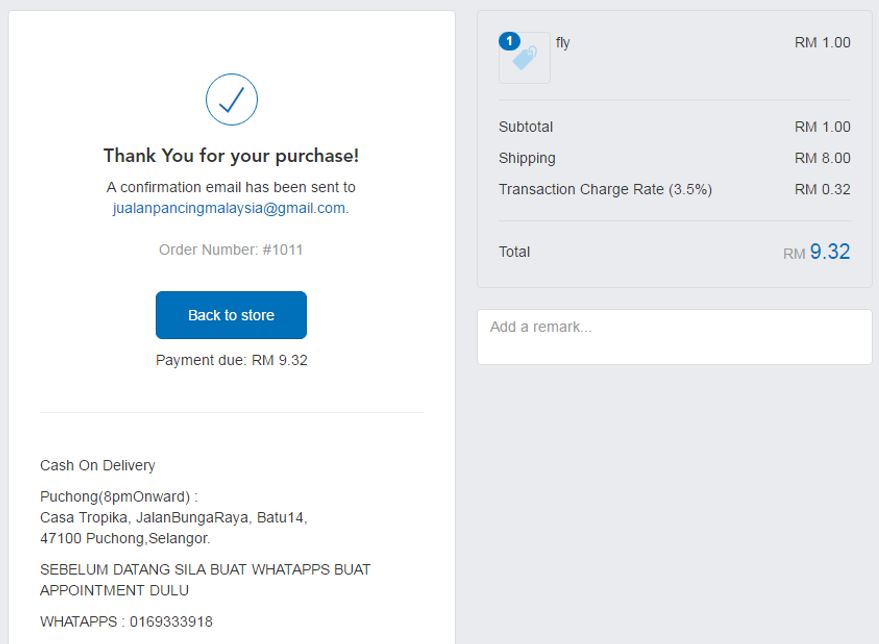Click the blue checkmark confirmation icon
This screenshot has height=644, width=879.
(x=232, y=100)
